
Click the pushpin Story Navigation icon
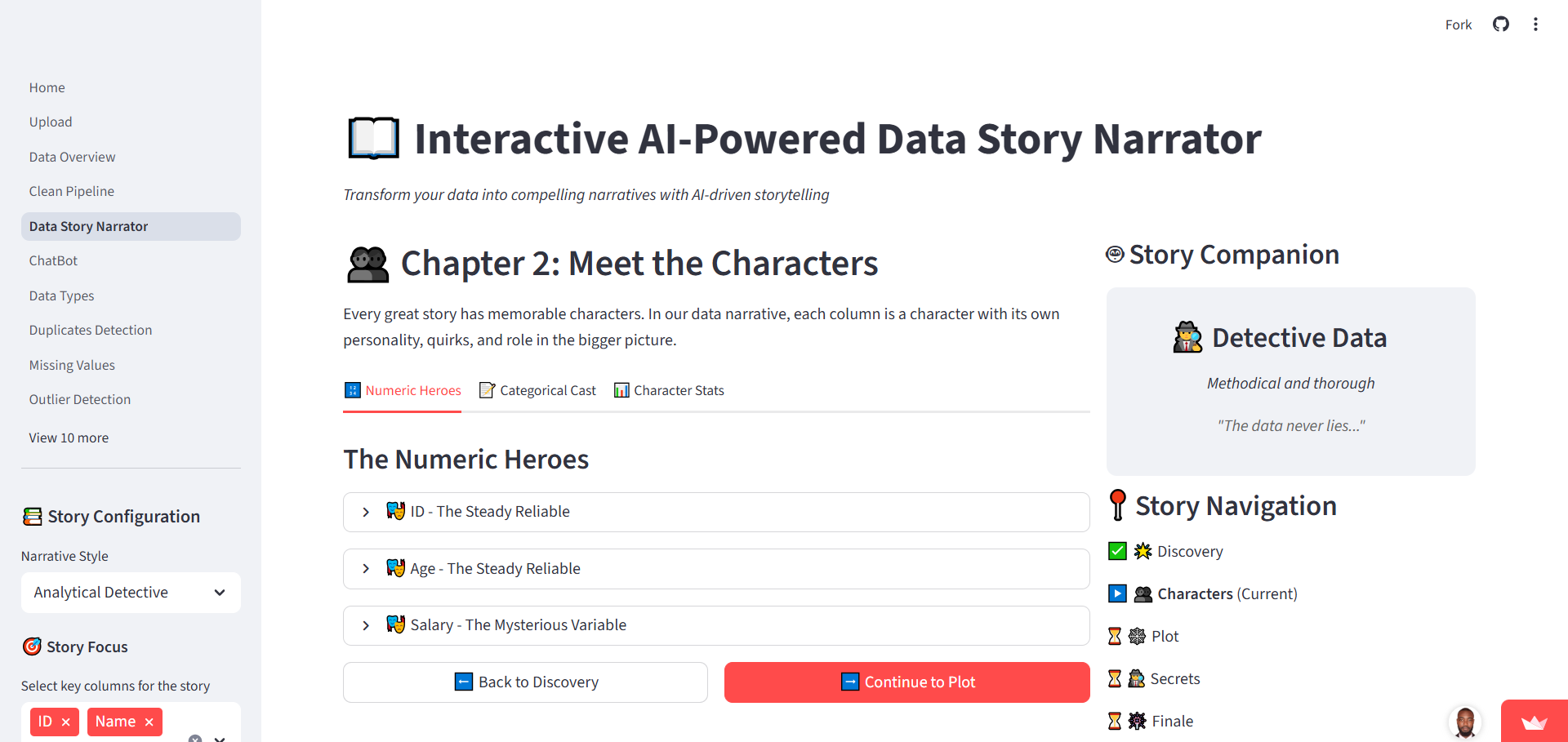1116,504
